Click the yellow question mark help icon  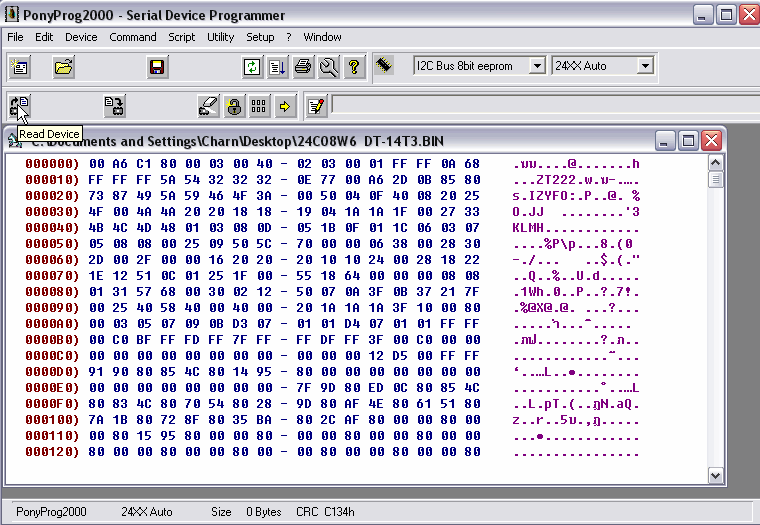pos(354,66)
